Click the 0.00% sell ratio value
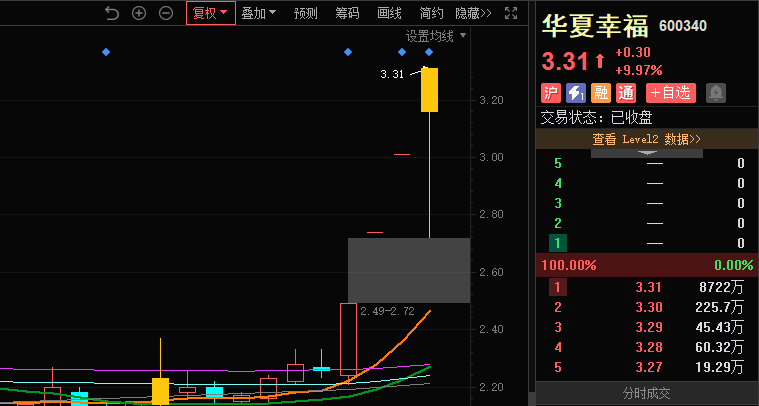Image resolution: width=759 pixels, height=406 pixels. coord(734,265)
